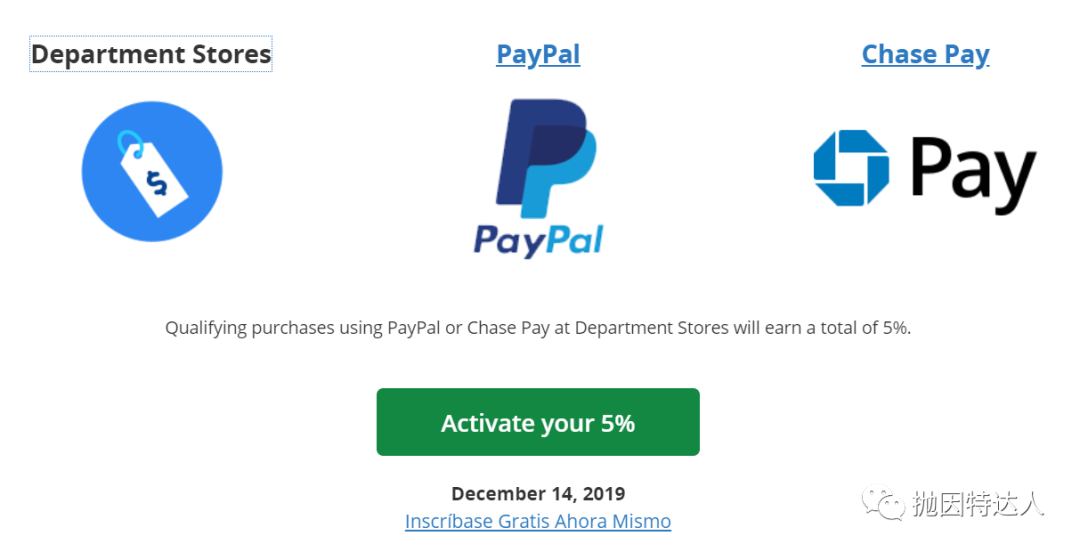Click the Activate your 5% button
This screenshot has height=552, width=1080.
point(538,422)
